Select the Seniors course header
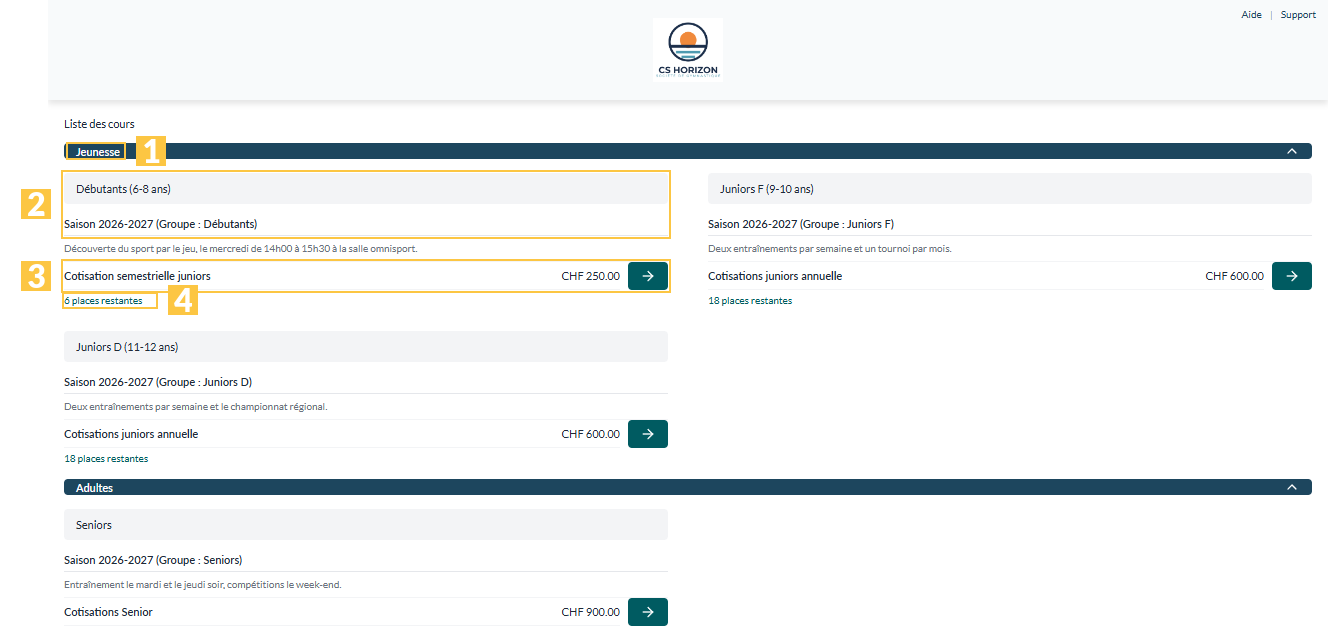This screenshot has height=640, width=1328. [x=366, y=525]
